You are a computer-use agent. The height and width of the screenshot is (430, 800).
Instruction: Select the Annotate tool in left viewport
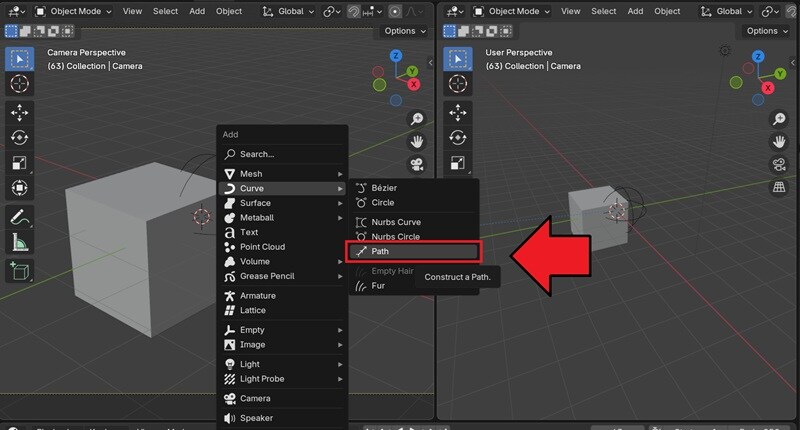coord(19,217)
